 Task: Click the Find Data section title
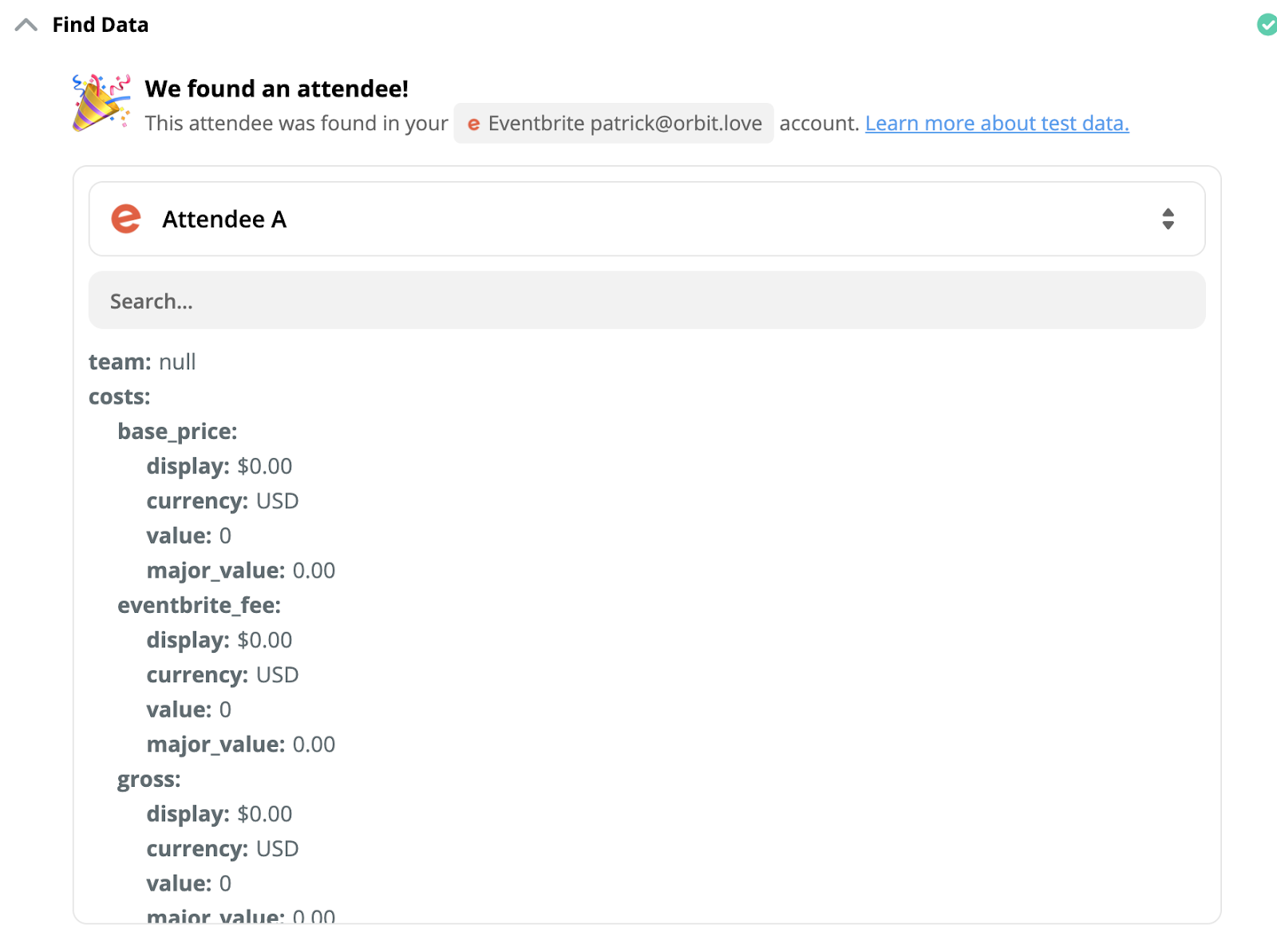click(101, 25)
